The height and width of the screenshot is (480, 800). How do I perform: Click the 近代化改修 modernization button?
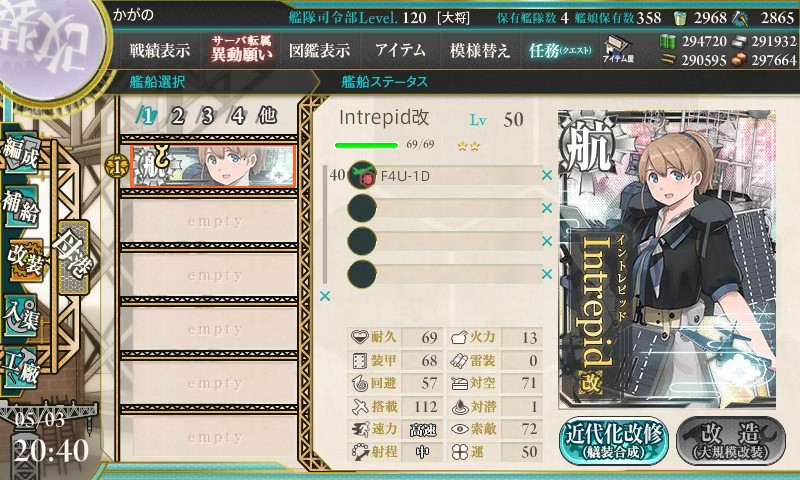click(x=614, y=442)
